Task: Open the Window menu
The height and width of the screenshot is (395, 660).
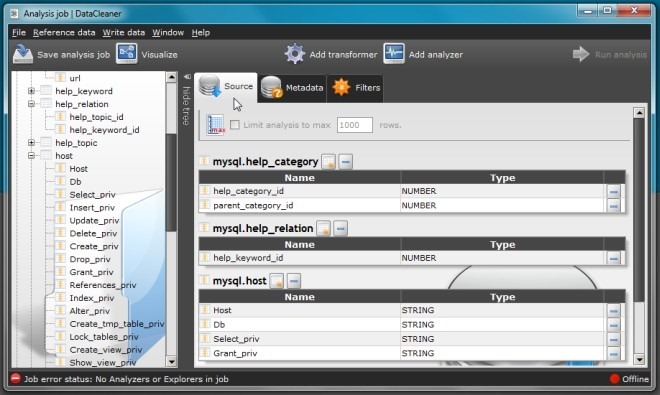Action: 168,32
